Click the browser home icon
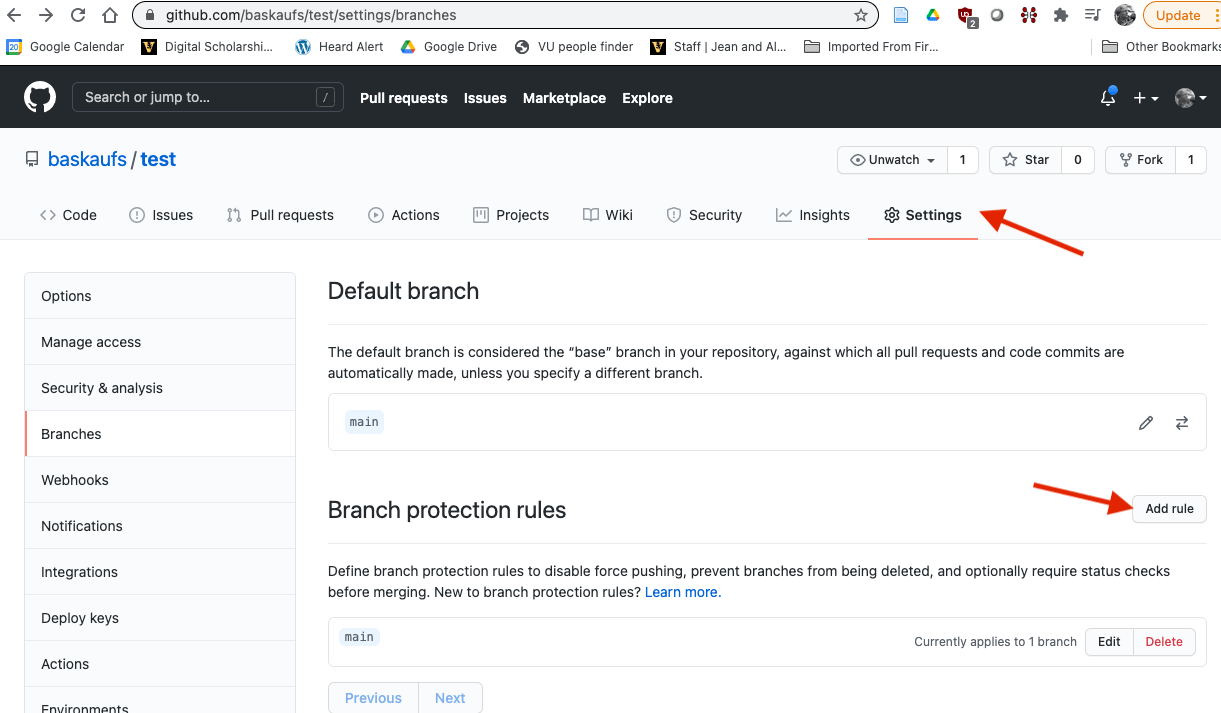The height and width of the screenshot is (713, 1221). (x=111, y=15)
